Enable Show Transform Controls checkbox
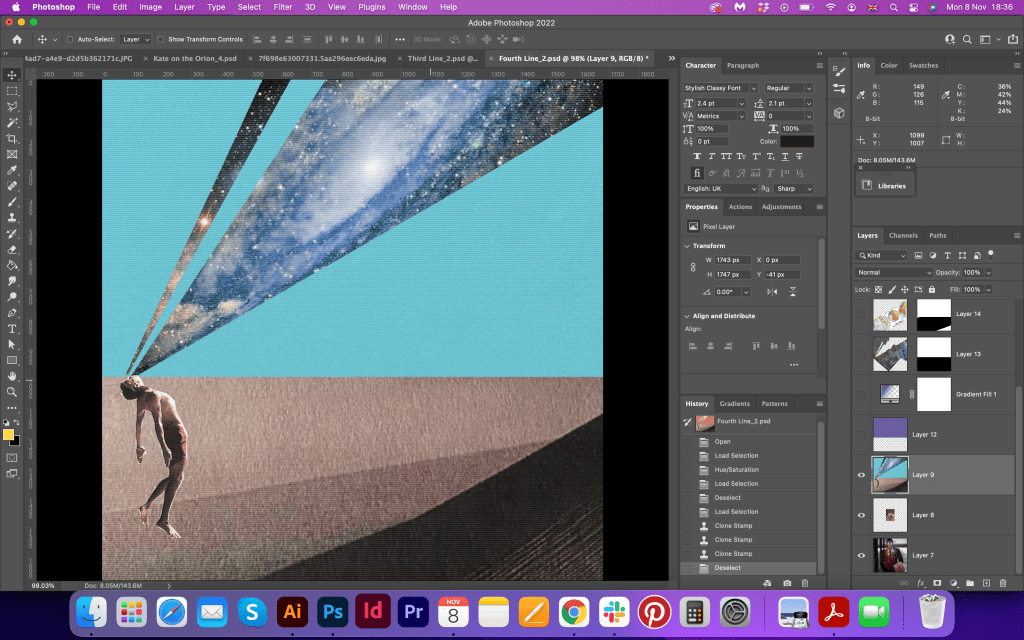The height and width of the screenshot is (640, 1024). pyautogui.click(x=161, y=39)
